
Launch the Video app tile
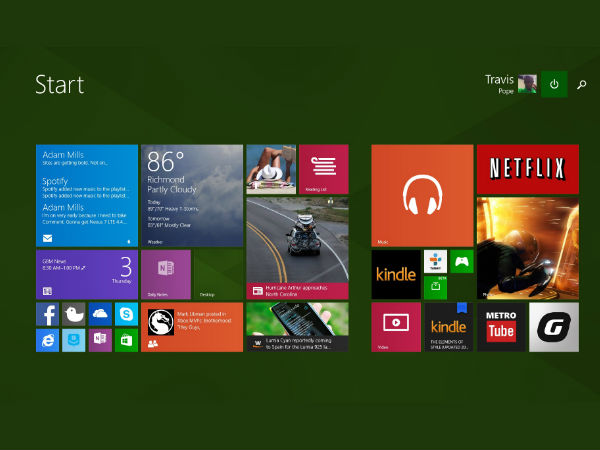pyautogui.click(x=395, y=327)
